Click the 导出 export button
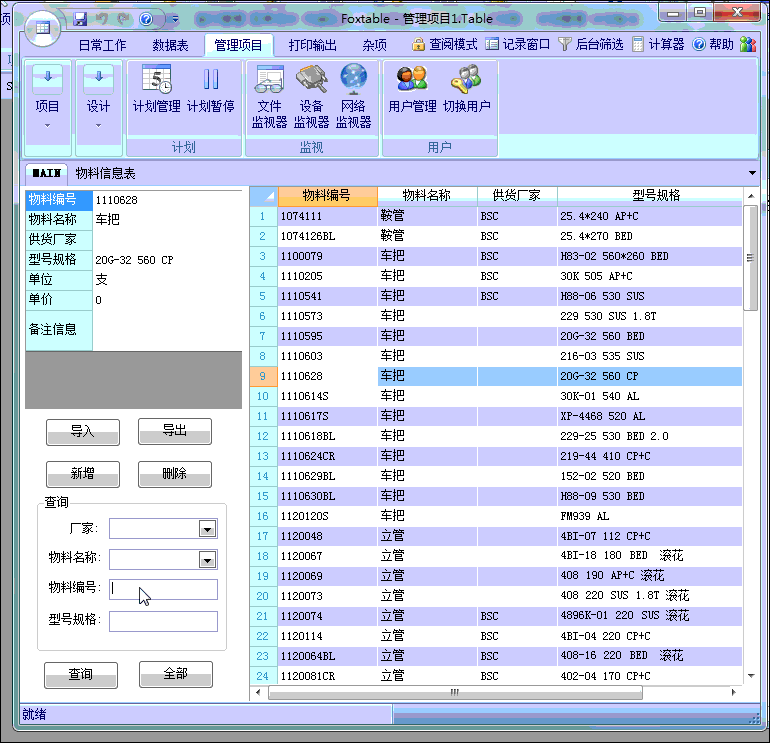Screen dimensions: 770x743 (175, 431)
